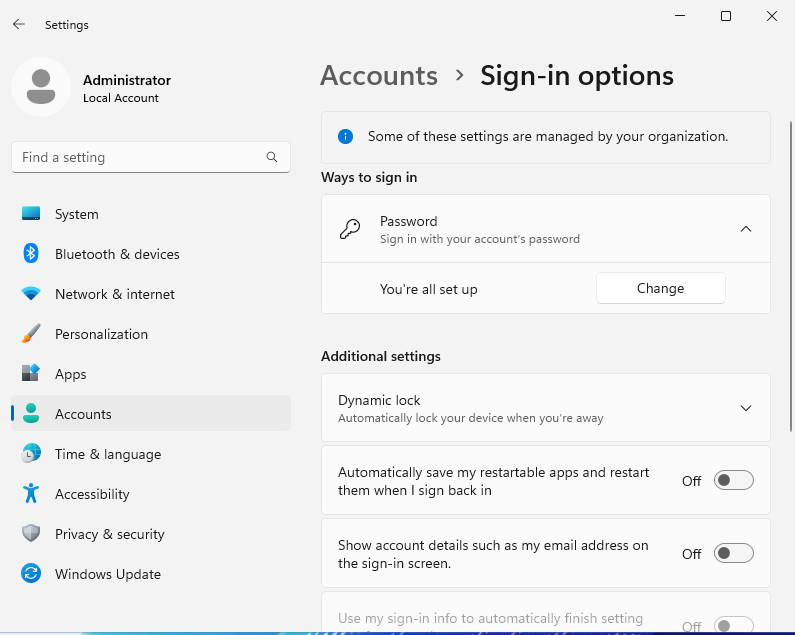Image resolution: width=795 pixels, height=635 pixels.
Task: Click the Apps icon in sidebar
Action: 31,374
